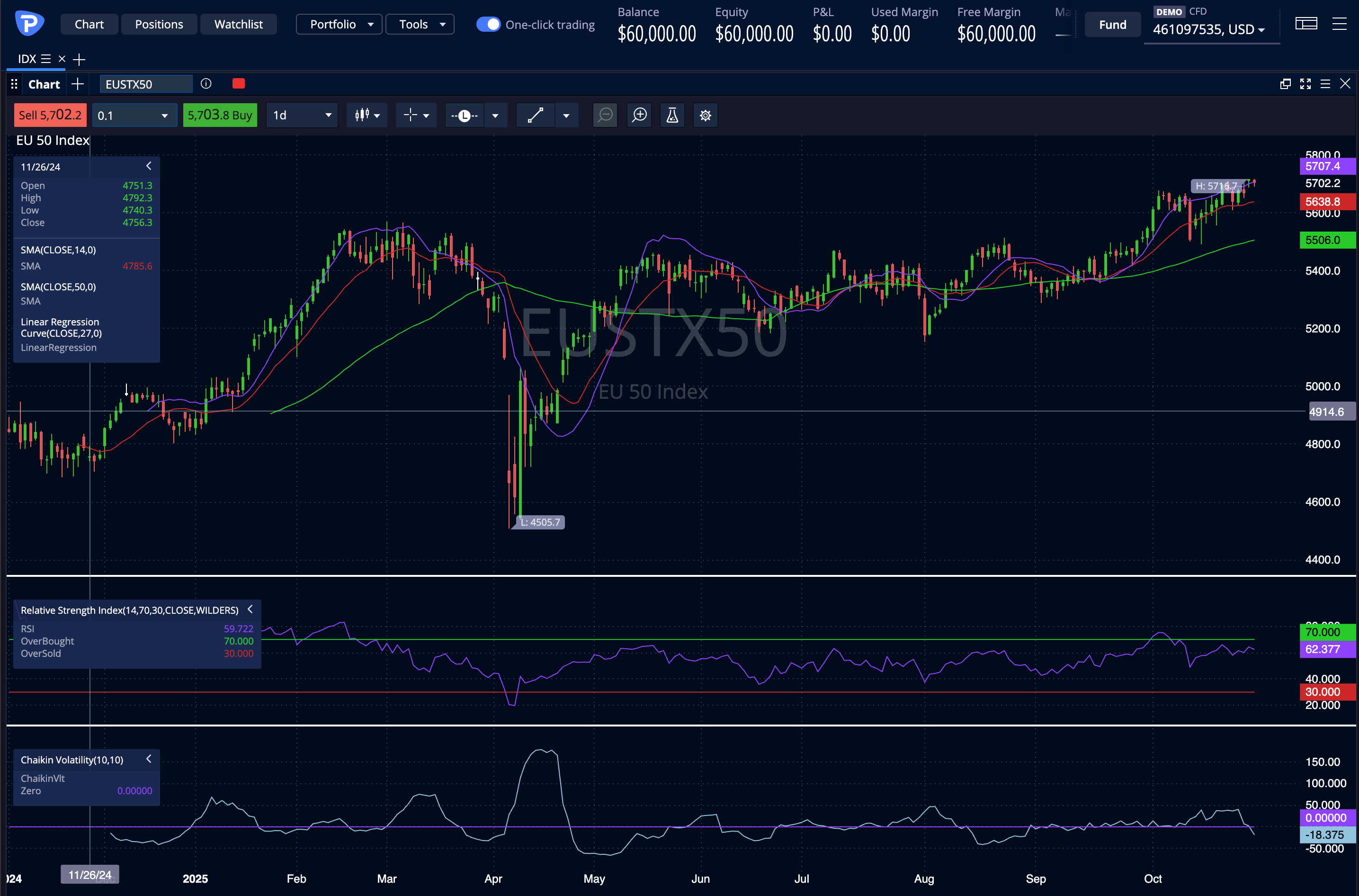Click the EUSTX50 instrument info icon

point(206,83)
